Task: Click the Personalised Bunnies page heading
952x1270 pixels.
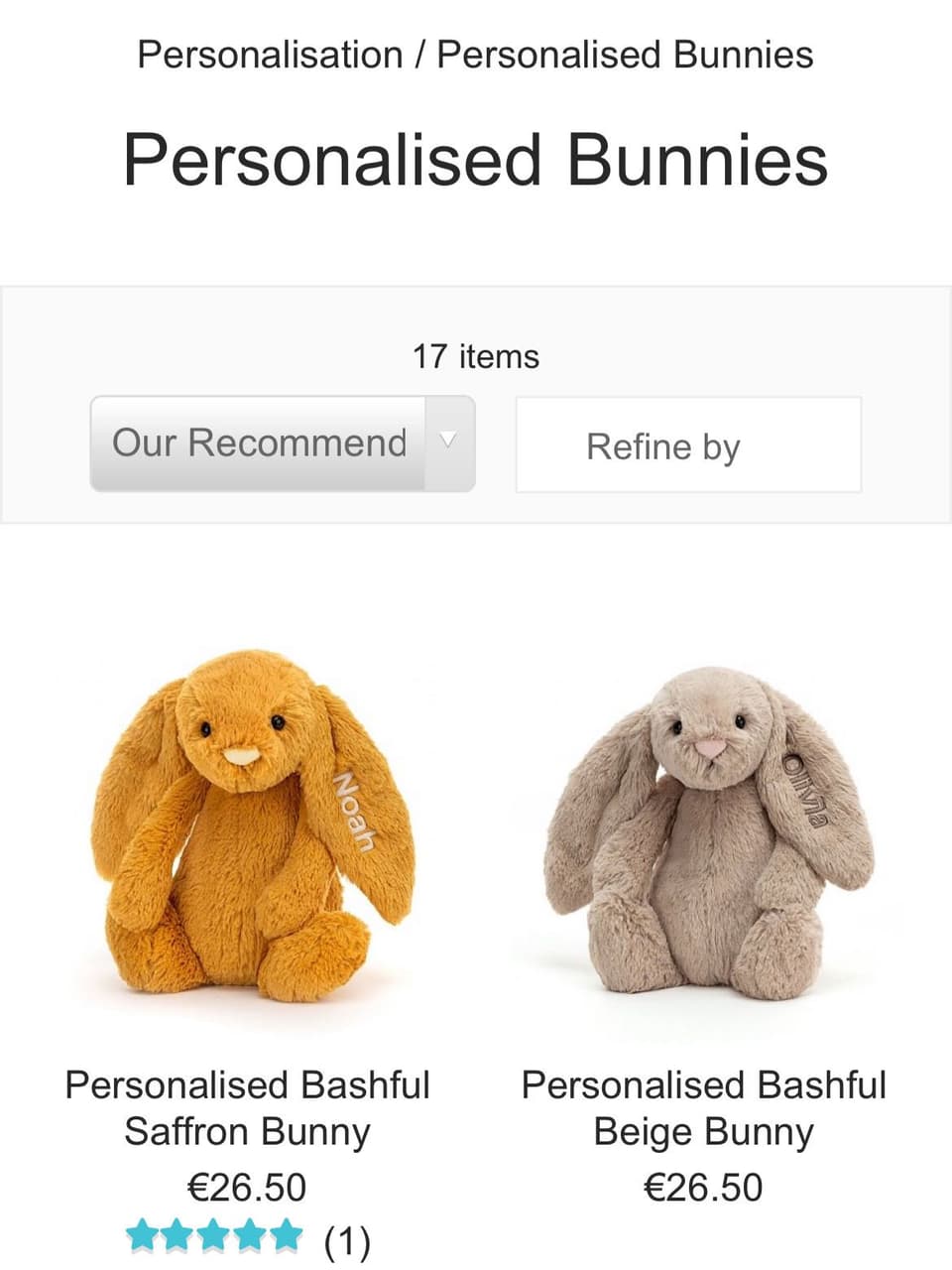Action: pyautogui.click(x=475, y=161)
